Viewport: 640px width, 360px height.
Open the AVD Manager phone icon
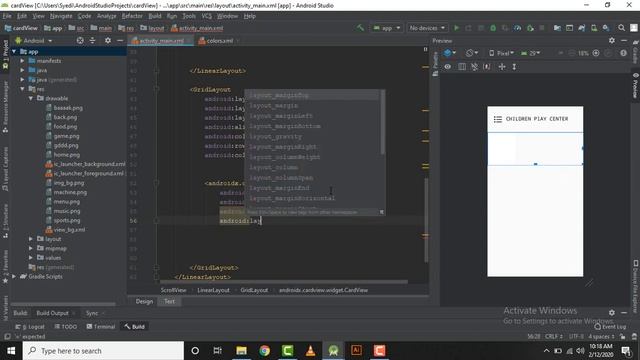pos(594,28)
